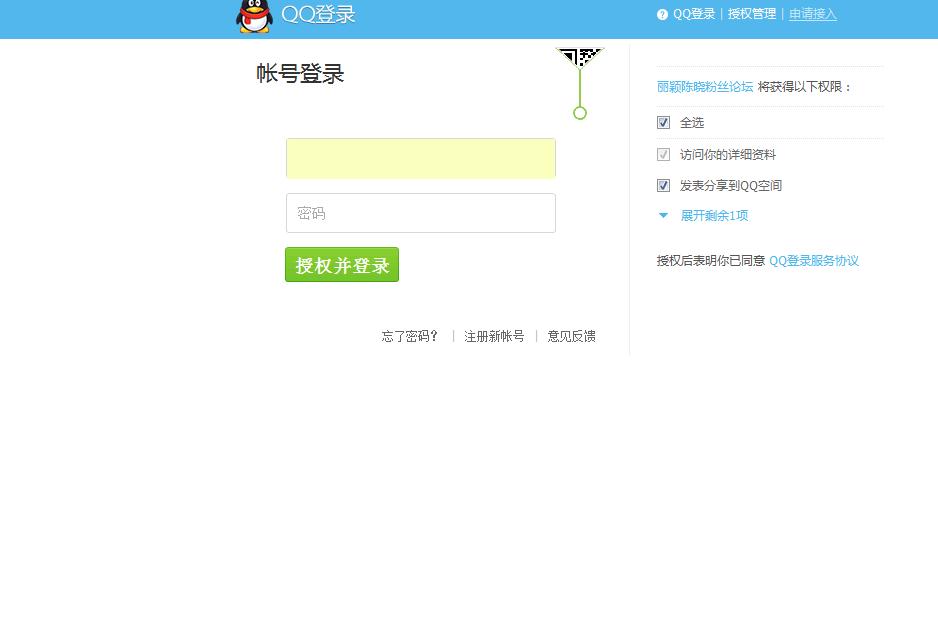Viewport: 938px width, 637px height.
Task: Open the 丽颖陈晓粉丝论坛 app link
Action: (x=705, y=87)
